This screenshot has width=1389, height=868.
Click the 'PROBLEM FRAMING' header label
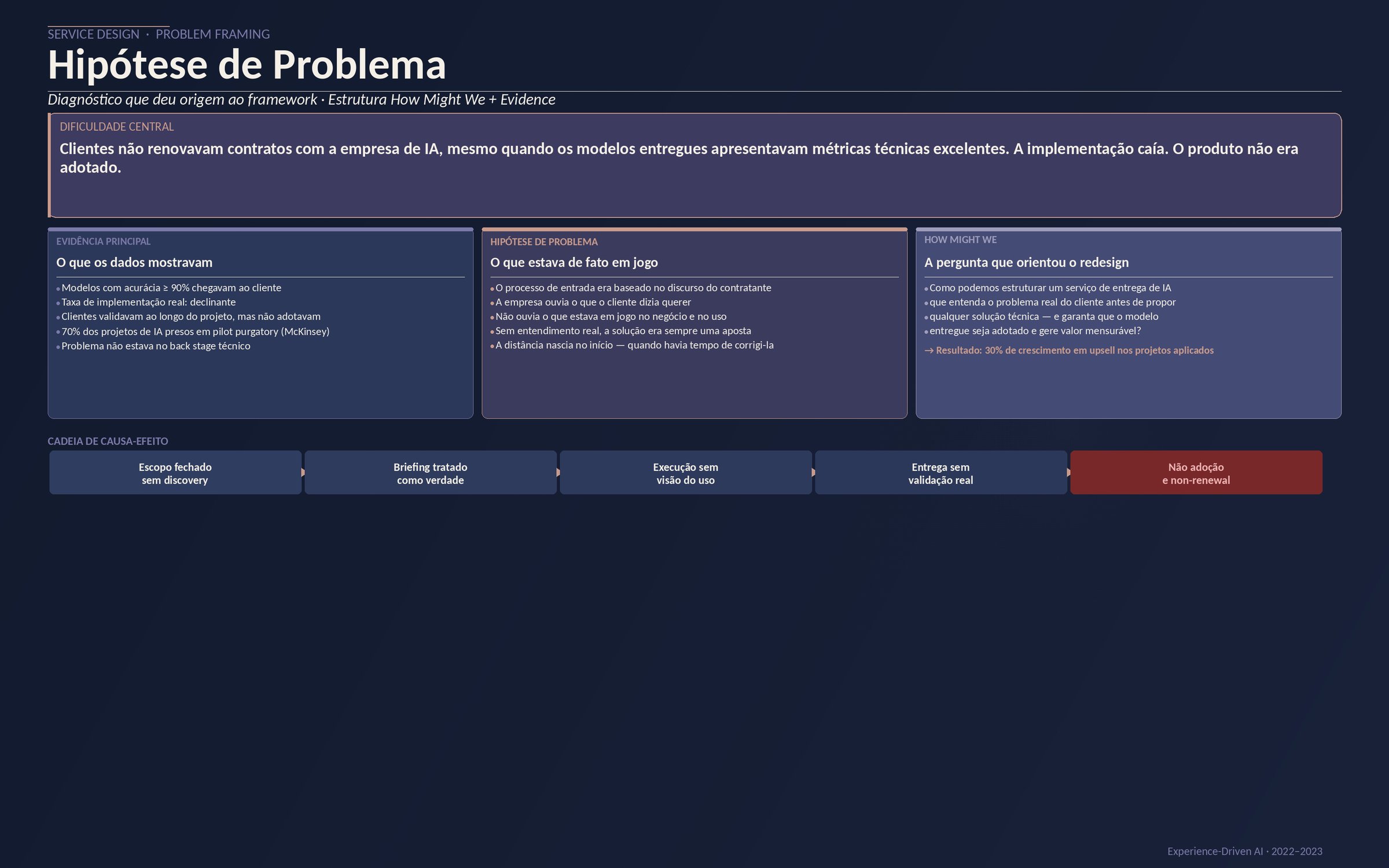pos(212,34)
